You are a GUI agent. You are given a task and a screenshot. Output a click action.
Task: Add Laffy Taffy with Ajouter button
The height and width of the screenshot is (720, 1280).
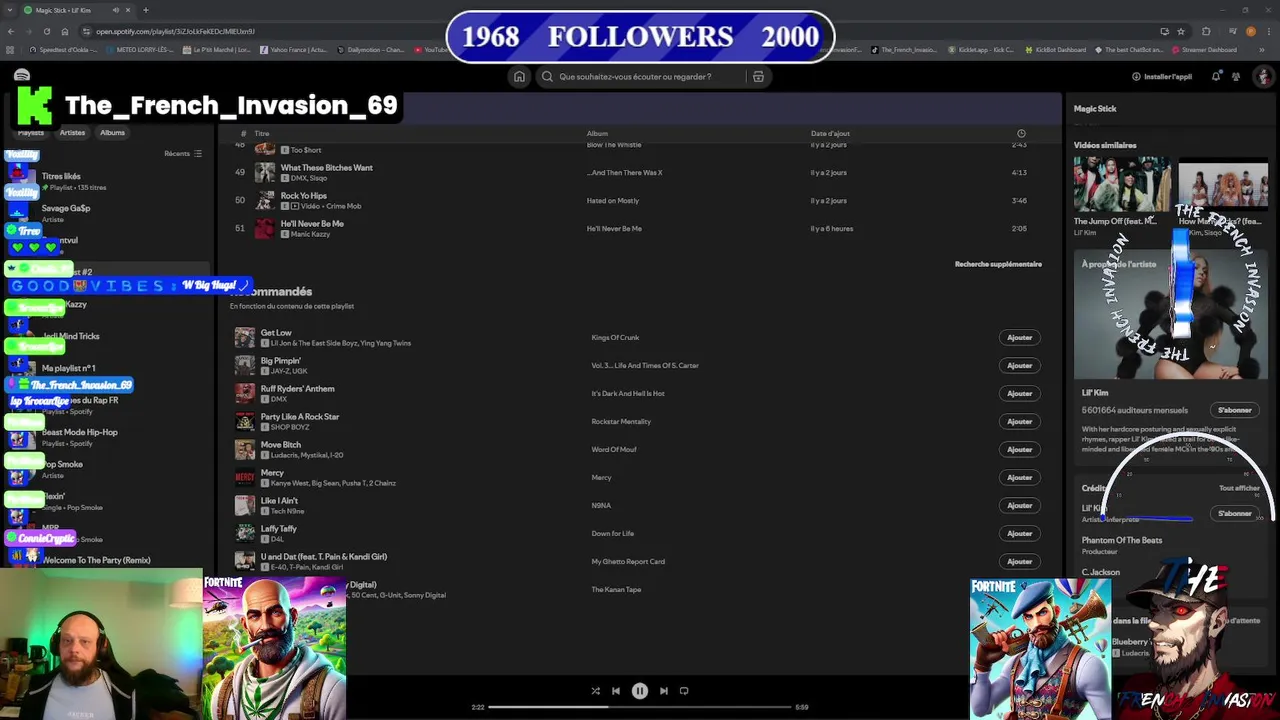click(x=1019, y=533)
